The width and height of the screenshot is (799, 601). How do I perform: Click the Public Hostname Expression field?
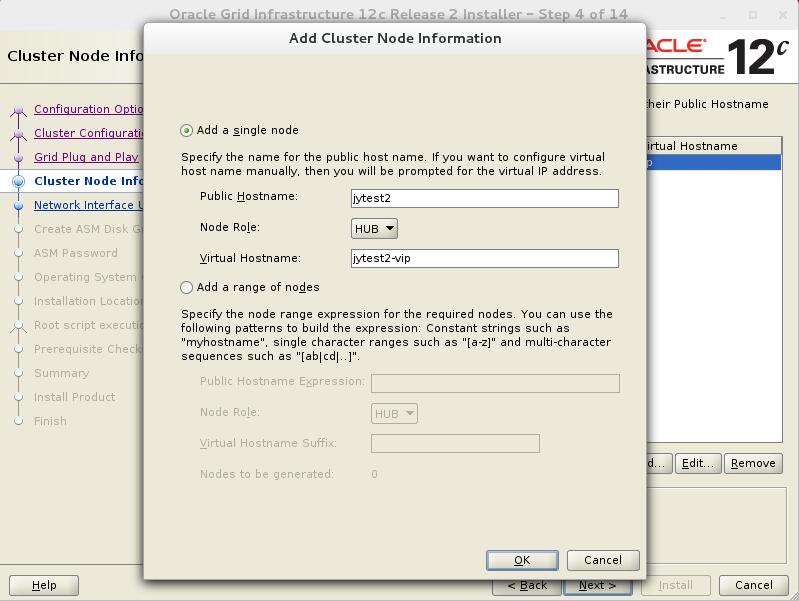495,383
